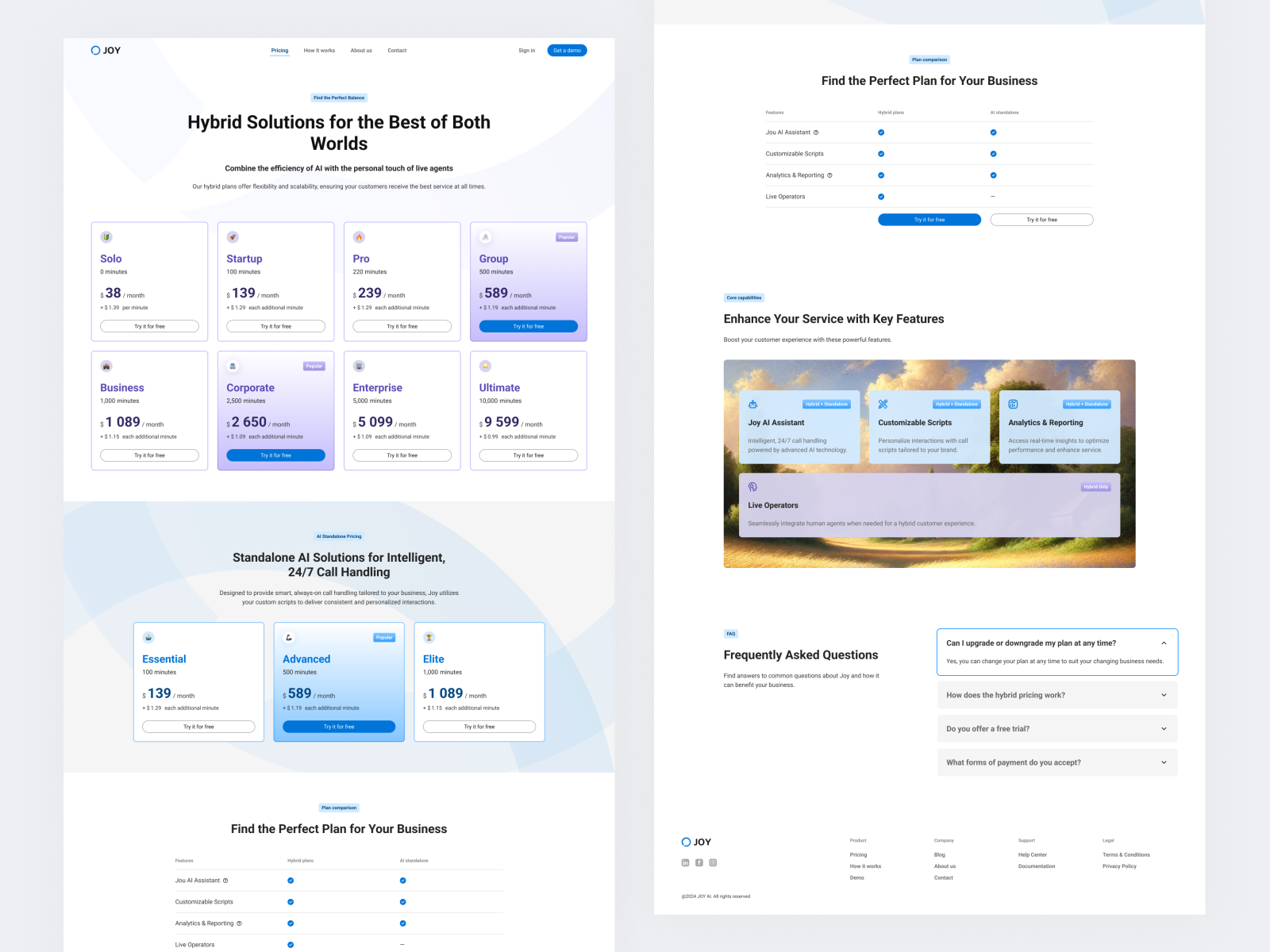This screenshot has height=952, width=1270.
Task: Click Sign in in the header
Action: [x=527, y=51]
